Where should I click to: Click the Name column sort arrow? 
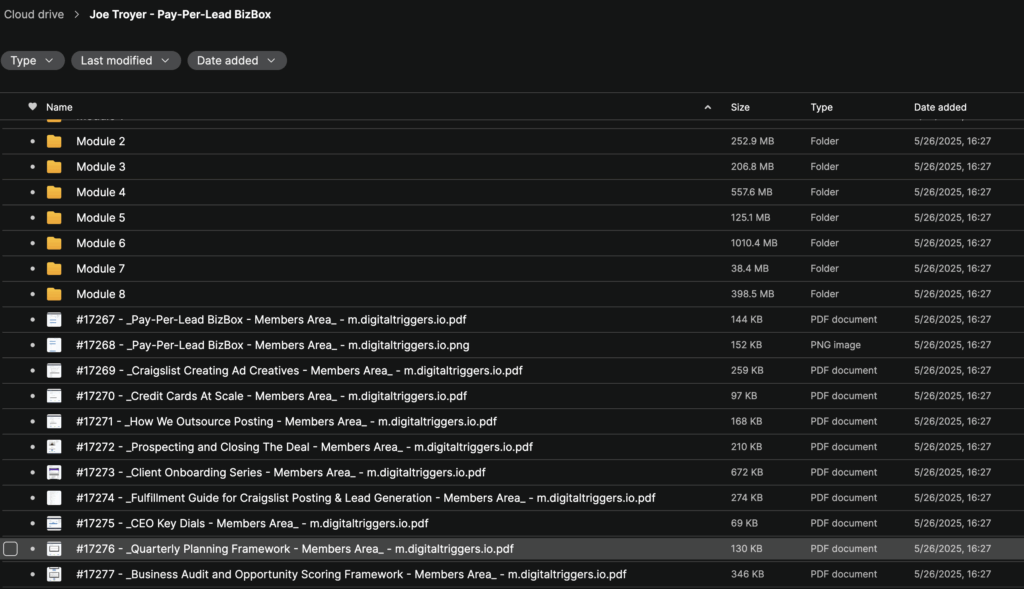pyautogui.click(x=707, y=107)
